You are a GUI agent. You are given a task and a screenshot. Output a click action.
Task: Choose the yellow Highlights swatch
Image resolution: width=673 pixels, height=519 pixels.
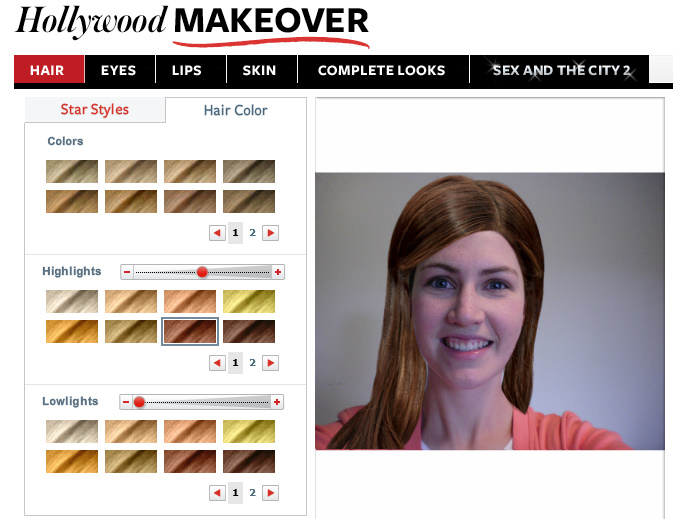tap(249, 301)
